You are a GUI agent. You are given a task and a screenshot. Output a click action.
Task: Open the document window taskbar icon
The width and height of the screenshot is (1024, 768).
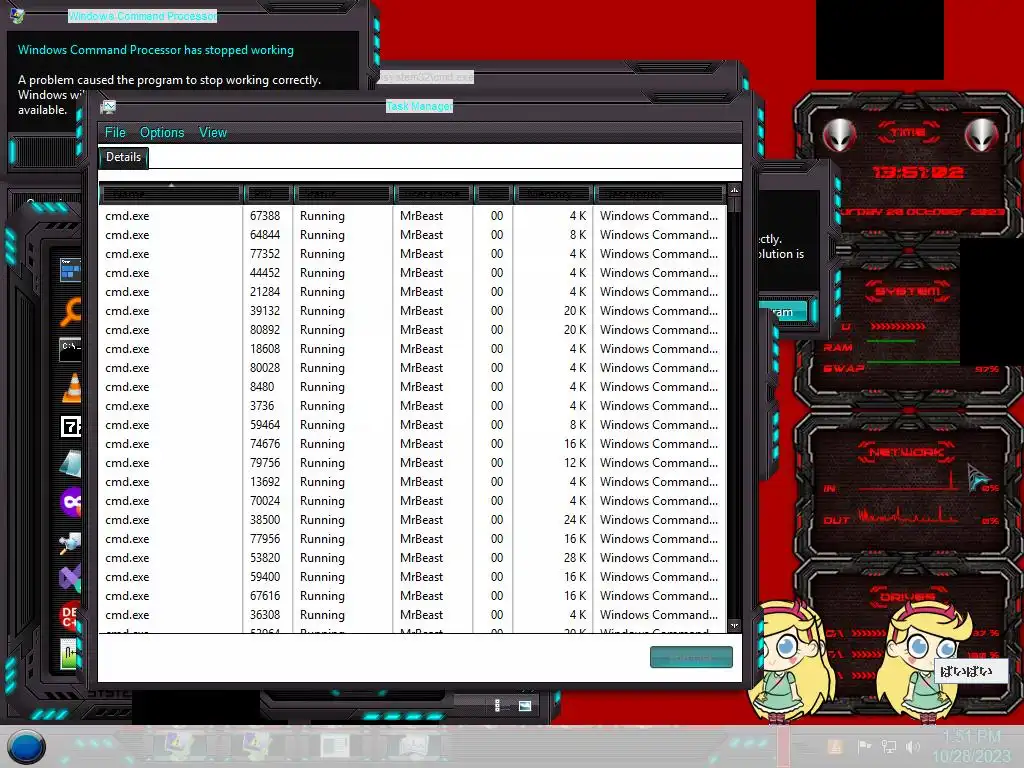click(335, 746)
